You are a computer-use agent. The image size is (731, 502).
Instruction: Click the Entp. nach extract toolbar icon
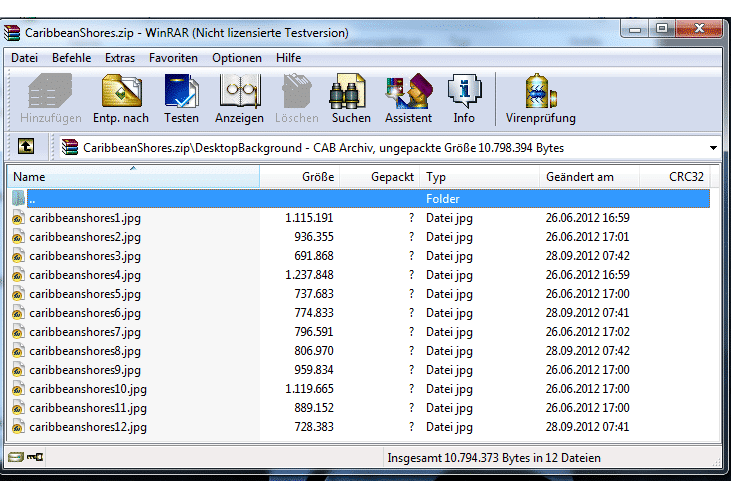click(121, 99)
